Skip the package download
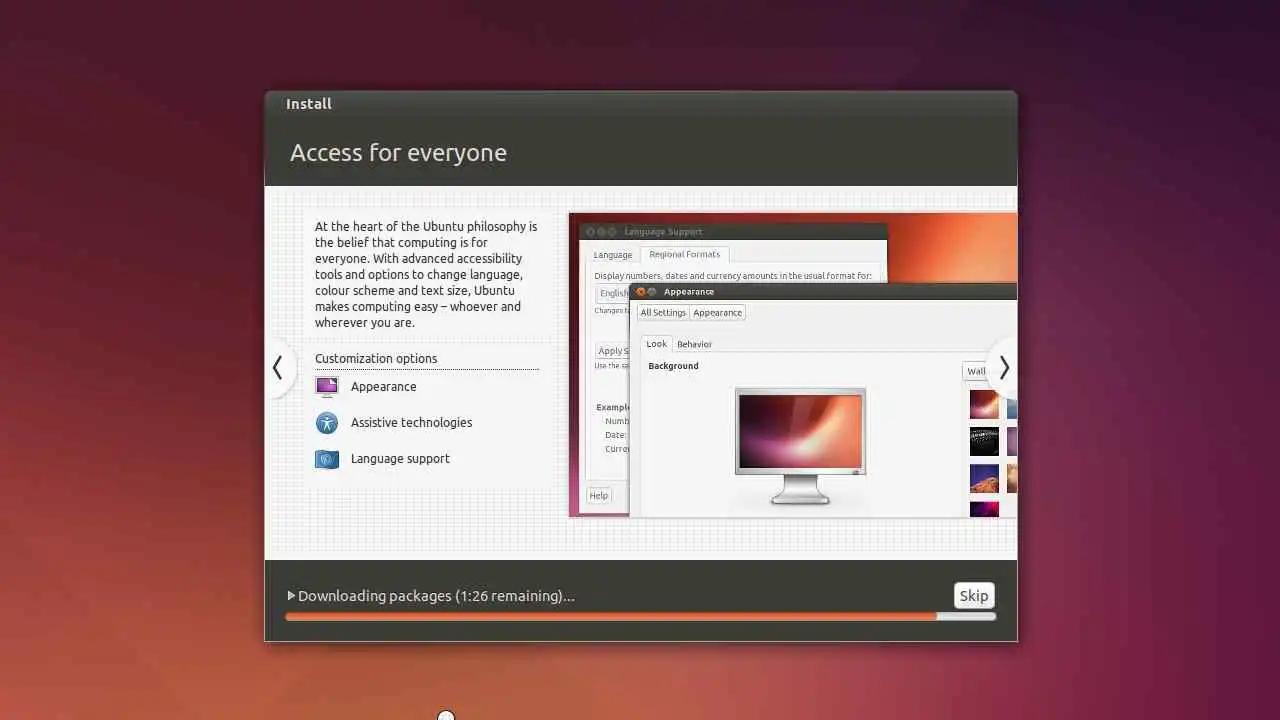 973,596
